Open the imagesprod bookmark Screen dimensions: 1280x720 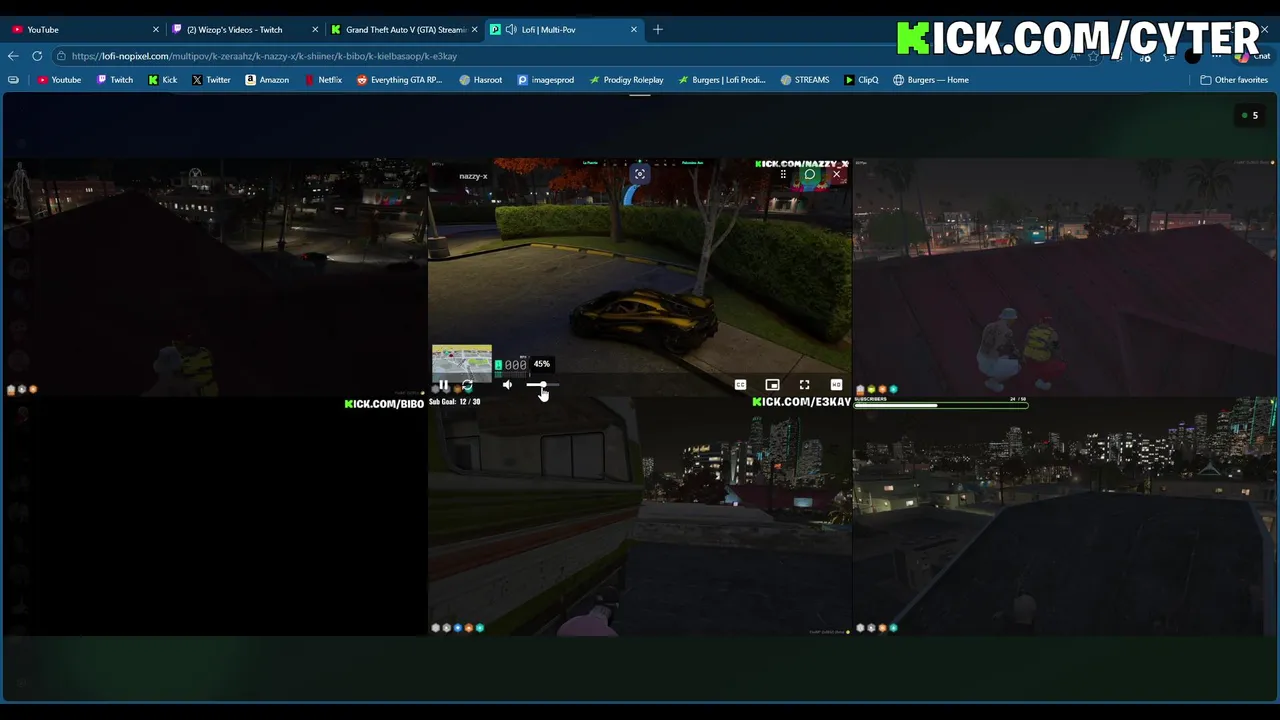coord(546,80)
